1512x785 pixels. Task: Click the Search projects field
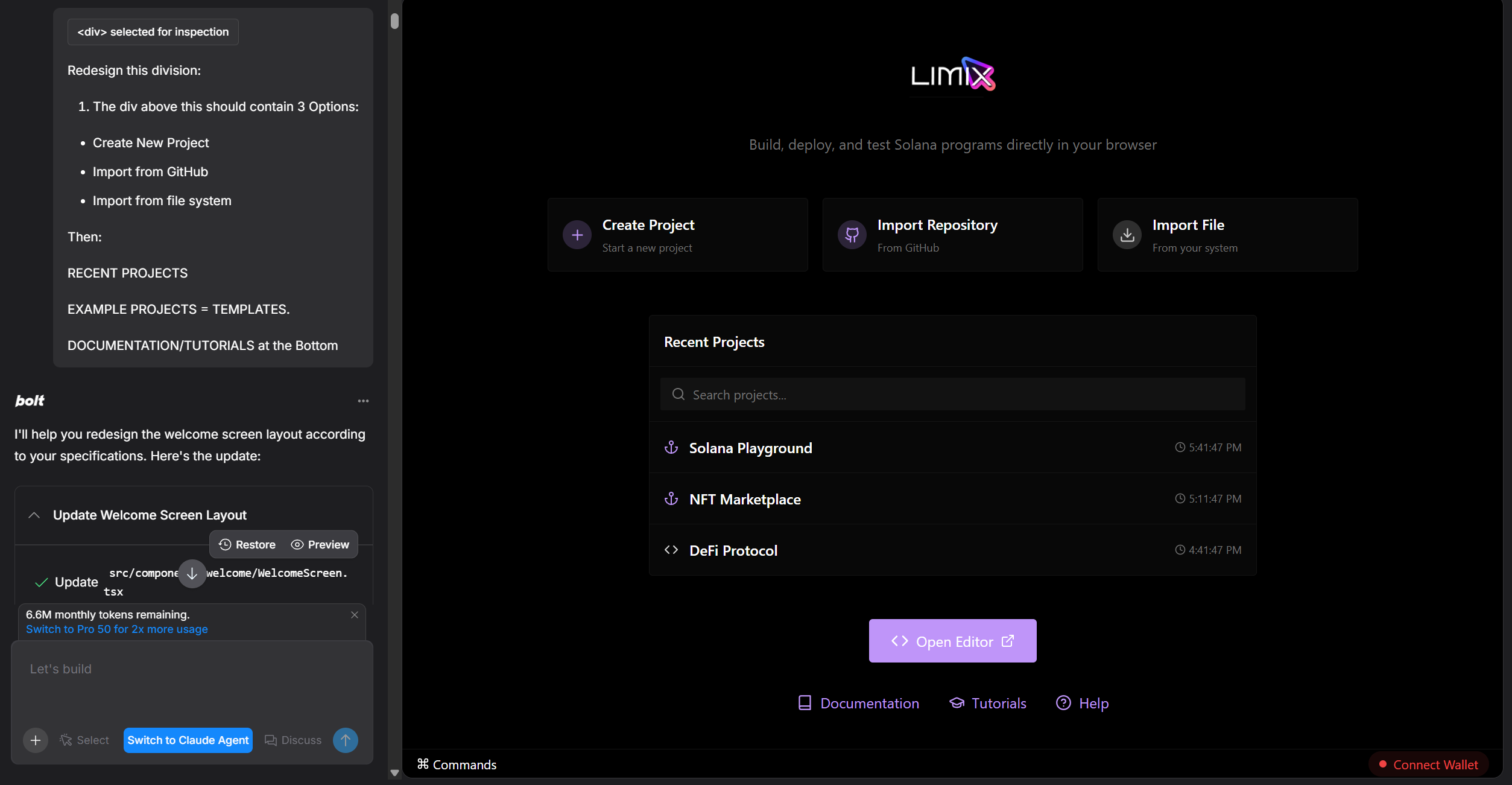952,395
